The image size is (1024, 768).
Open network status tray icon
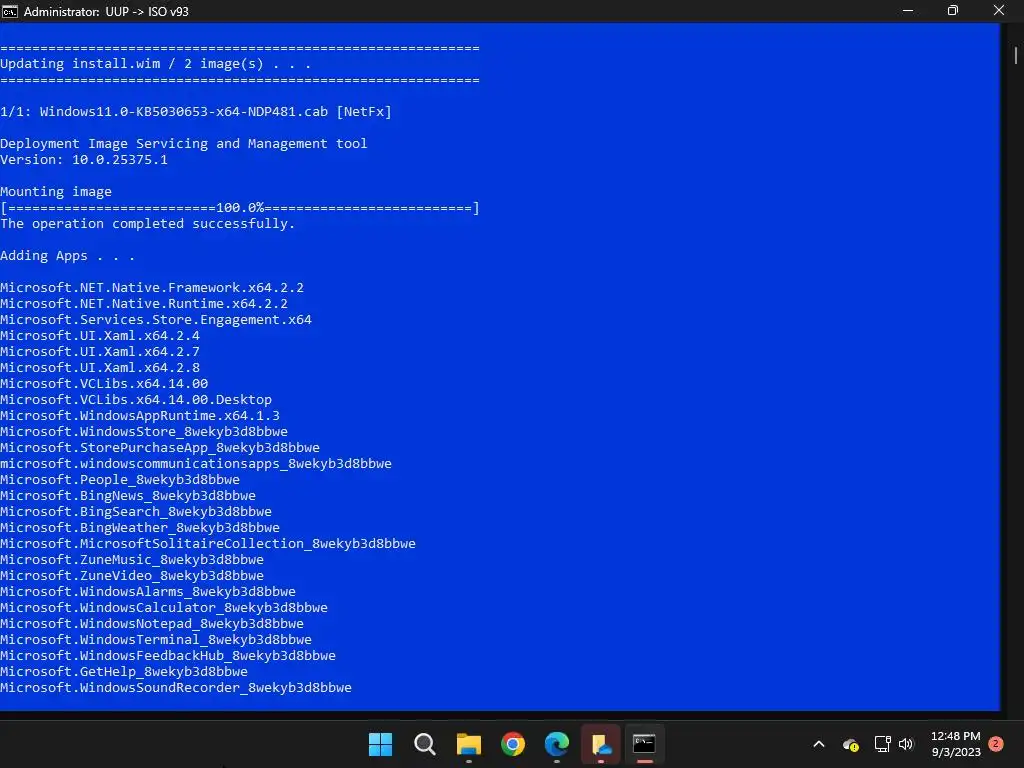click(x=882, y=744)
